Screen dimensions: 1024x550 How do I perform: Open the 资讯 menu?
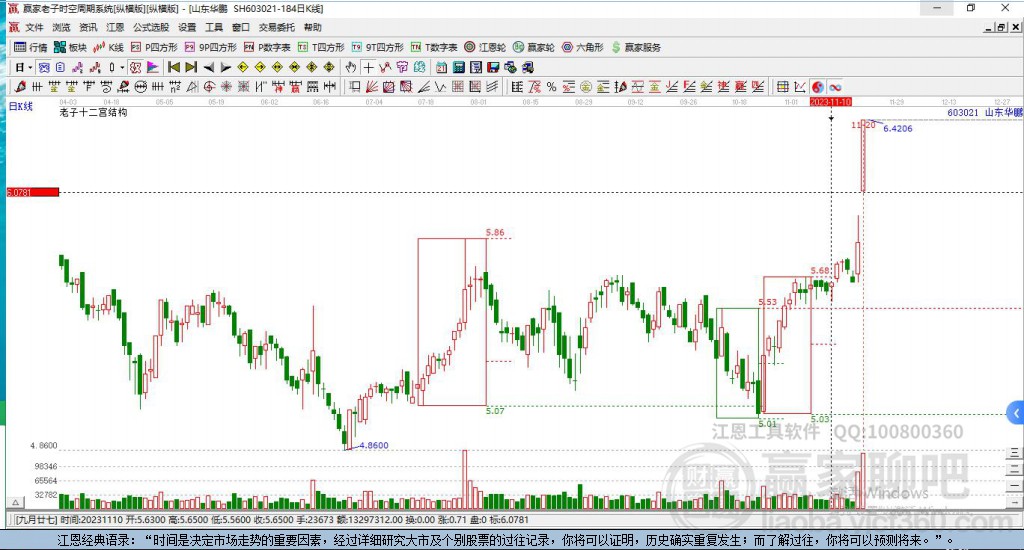pos(88,27)
